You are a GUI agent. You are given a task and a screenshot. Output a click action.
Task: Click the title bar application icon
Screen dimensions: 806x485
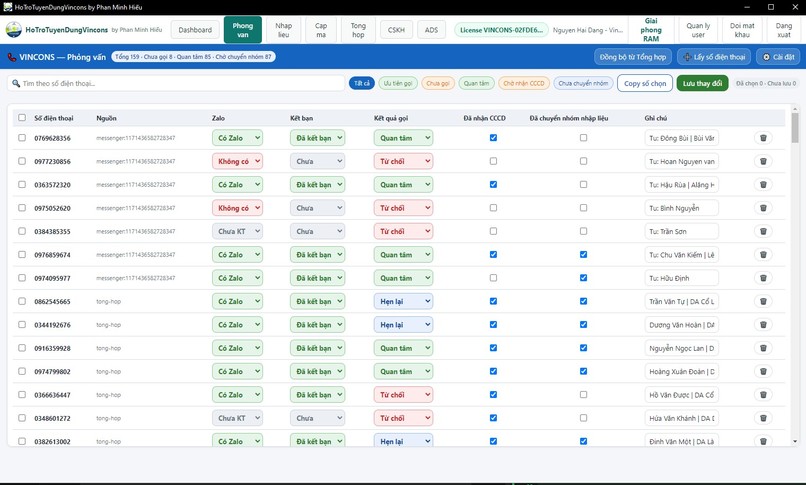click(x=7, y=7)
